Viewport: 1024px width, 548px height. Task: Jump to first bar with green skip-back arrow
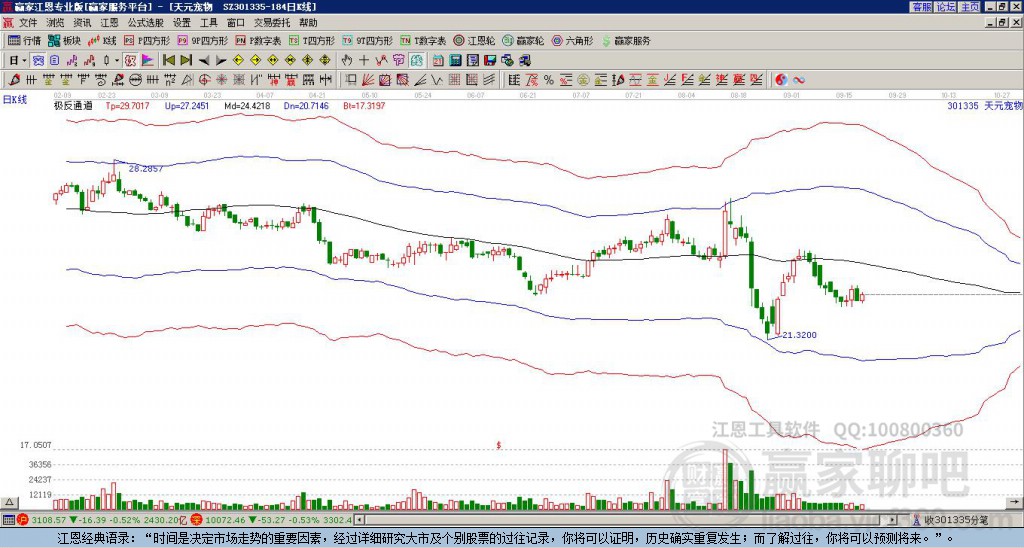(169, 61)
